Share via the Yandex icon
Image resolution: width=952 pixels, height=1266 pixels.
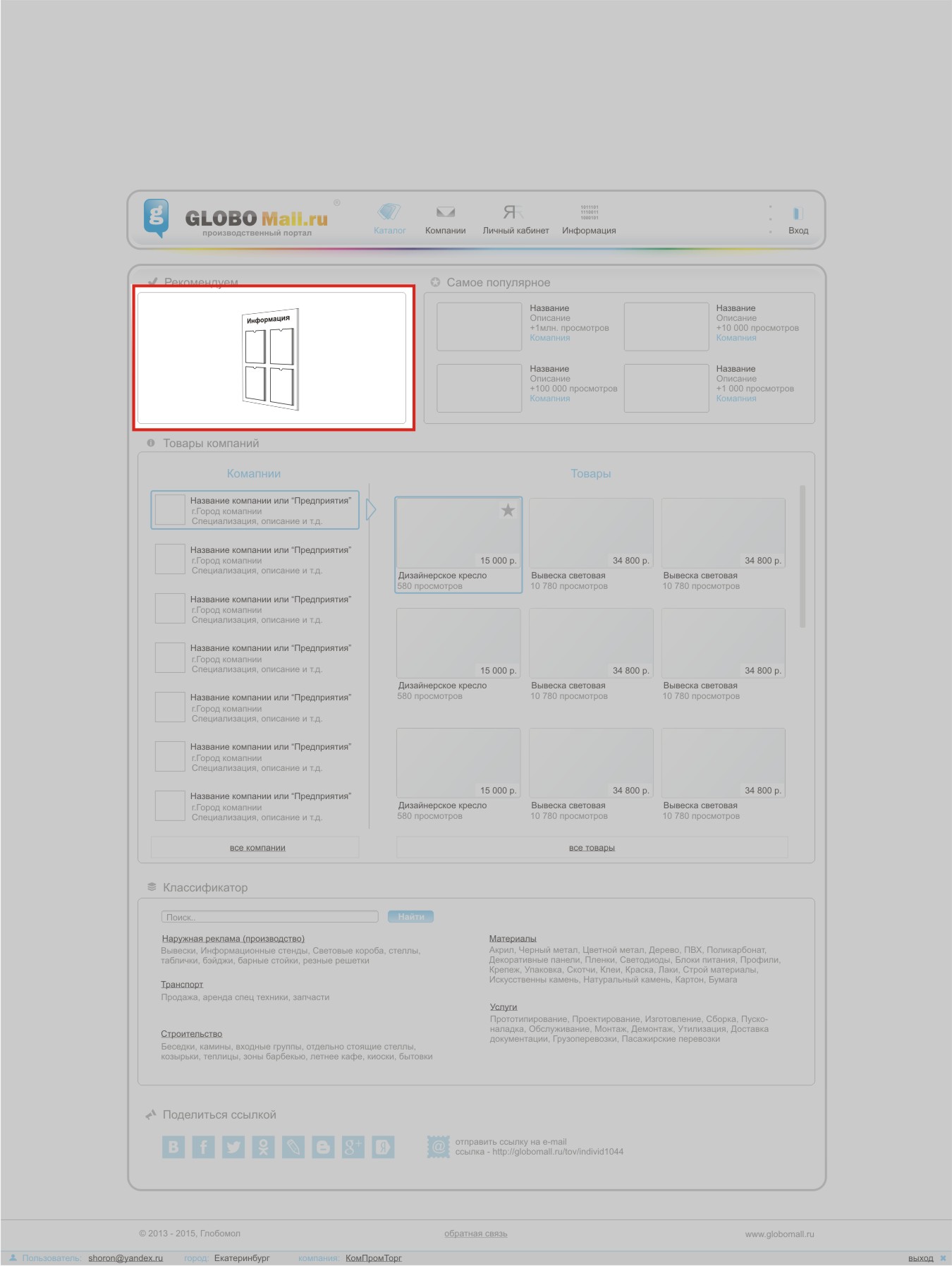383,1147
